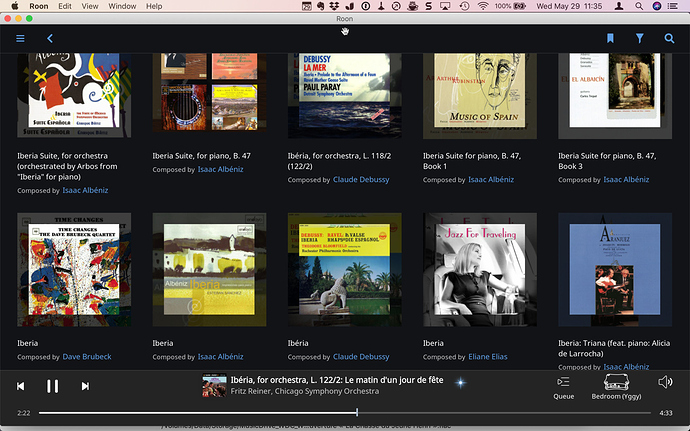The image size is (690, 431).
Task: Open the Debussy Iberia Ravel La Valse cover
Action: click(x=345, y=269)
